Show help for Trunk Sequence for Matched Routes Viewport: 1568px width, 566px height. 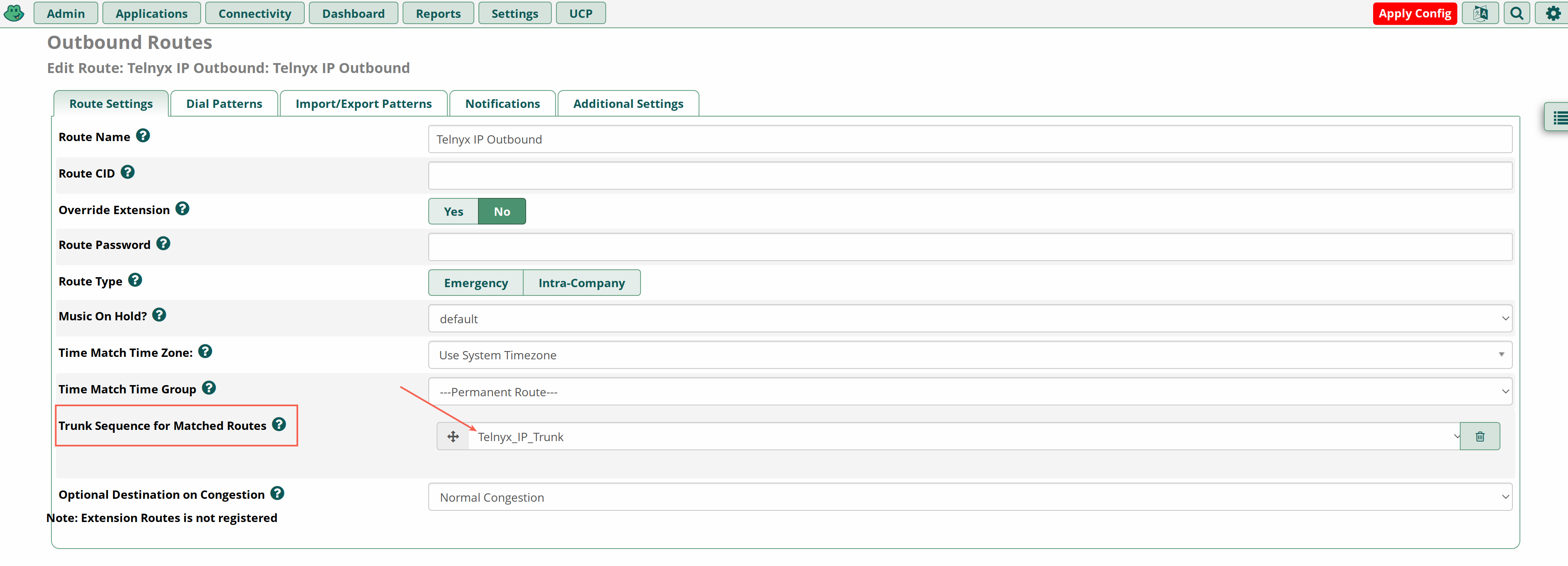(279, 424)
